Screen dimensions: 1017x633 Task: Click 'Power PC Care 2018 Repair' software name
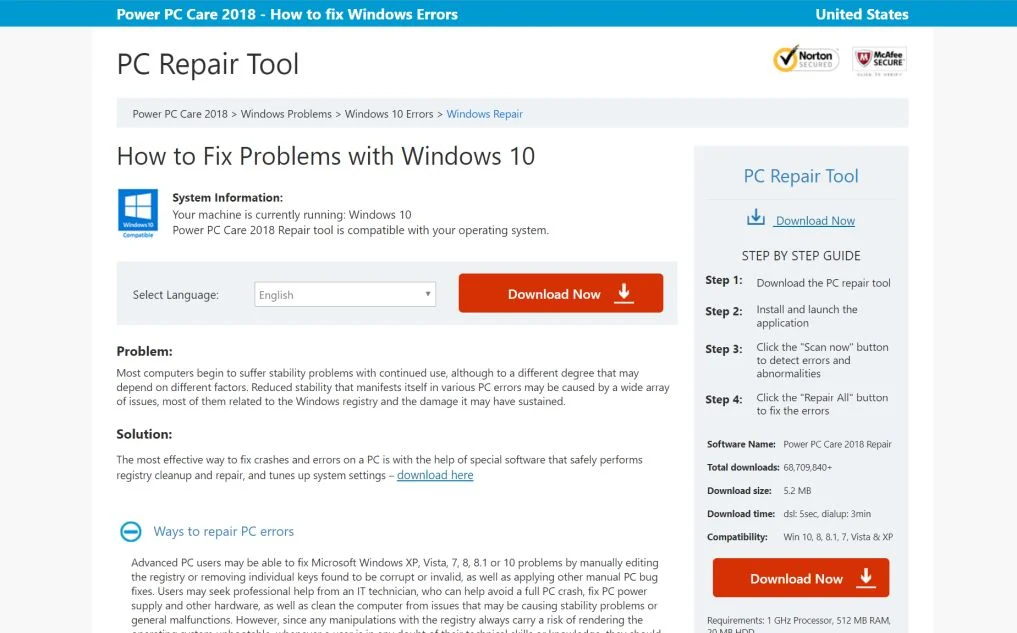837,444
